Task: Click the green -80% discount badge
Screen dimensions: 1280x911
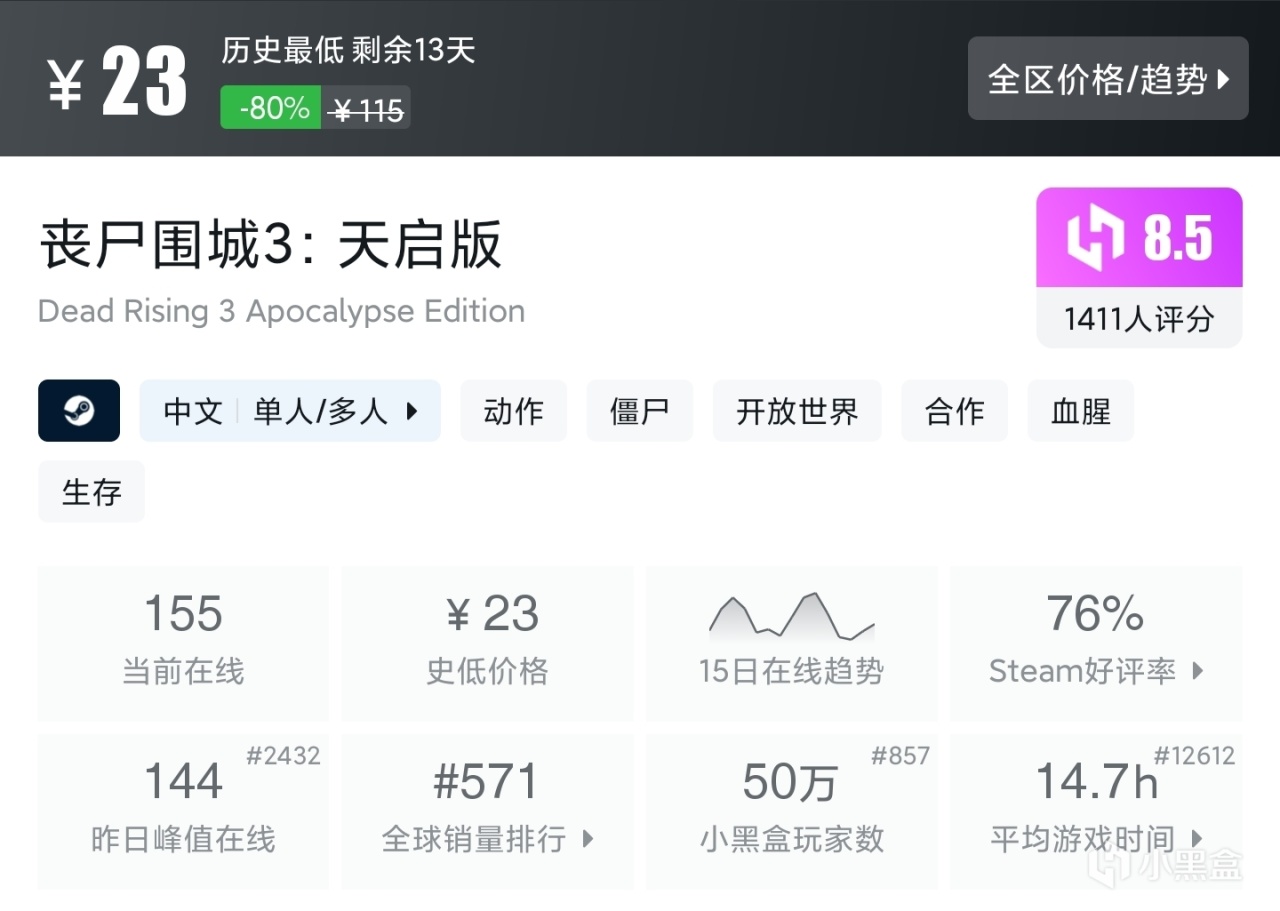Action: tap(268, 108)
